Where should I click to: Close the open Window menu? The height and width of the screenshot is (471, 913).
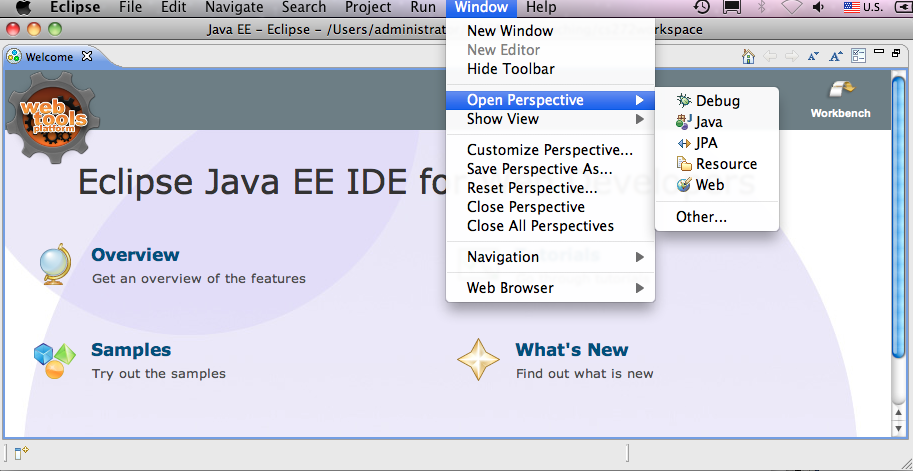point(482,8)
